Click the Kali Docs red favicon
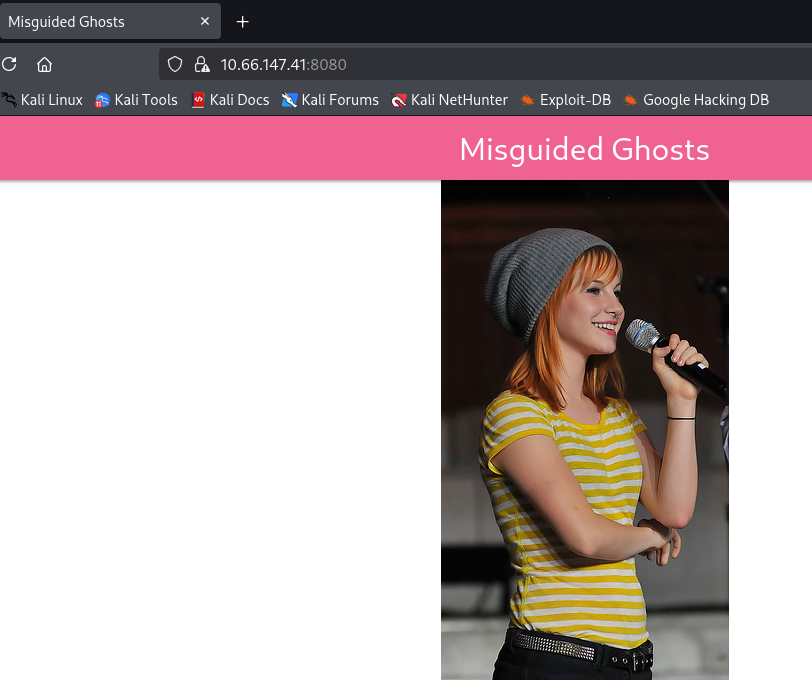This screenshot has height=695, width=812. pyautogui.click(x=198, y=100)
